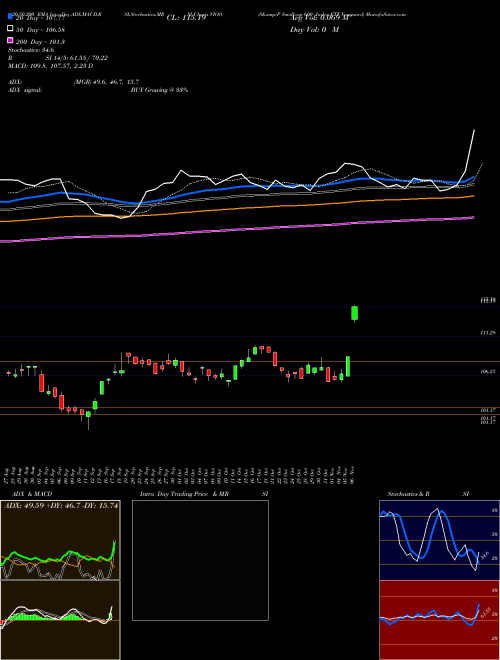This screenshot has height=660, width=500.
Task: Select the '50 Day - 106.58' legend text
Action: pos(40,30)
